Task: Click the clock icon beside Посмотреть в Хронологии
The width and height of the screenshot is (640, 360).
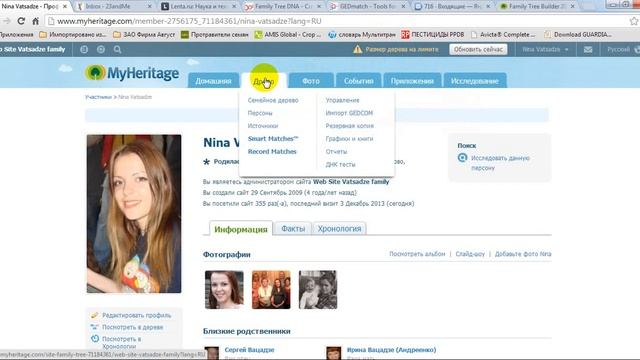Action: pyautogui.click(x=95, y=338)
